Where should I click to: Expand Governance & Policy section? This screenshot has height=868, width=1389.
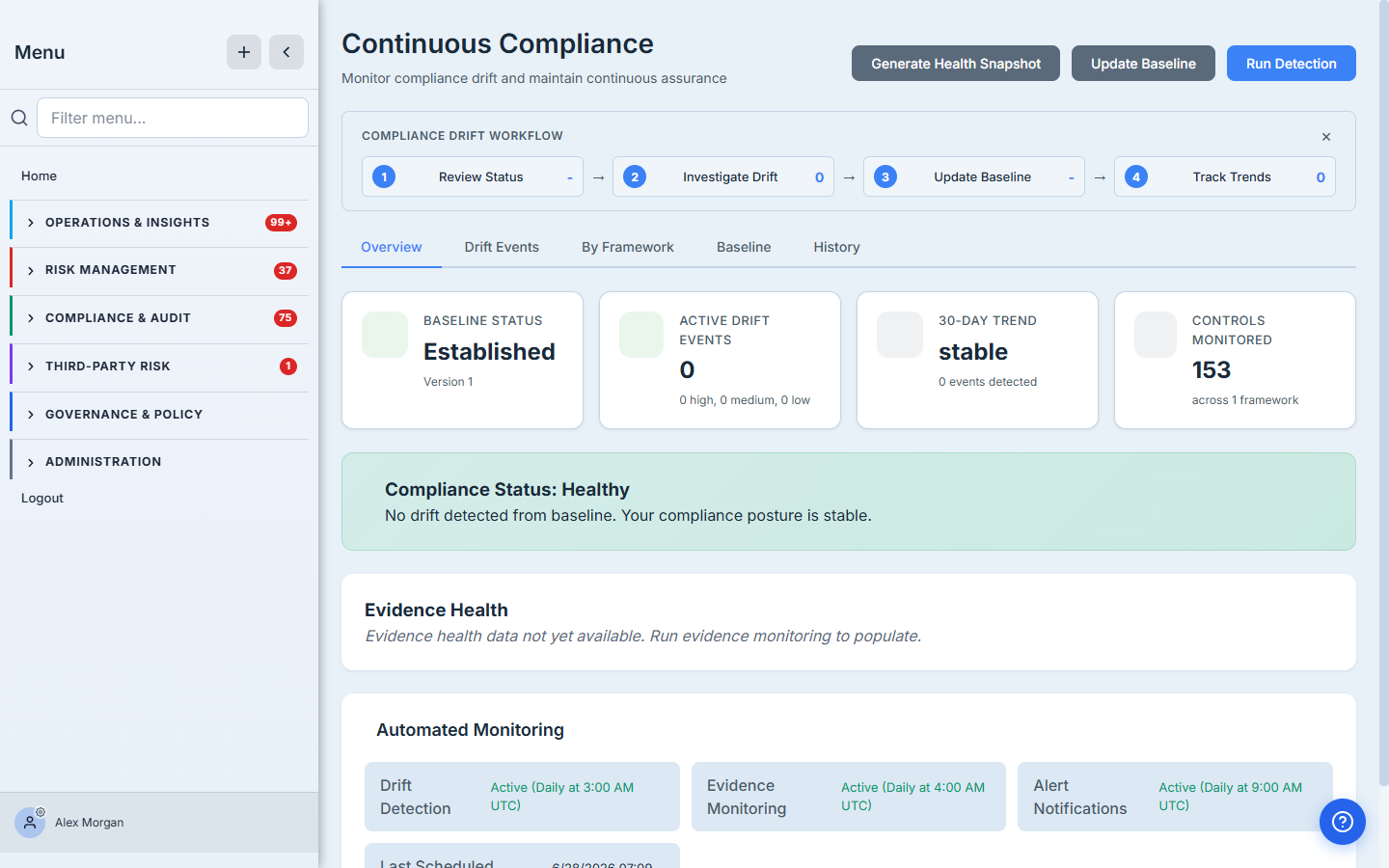(160, 415)
